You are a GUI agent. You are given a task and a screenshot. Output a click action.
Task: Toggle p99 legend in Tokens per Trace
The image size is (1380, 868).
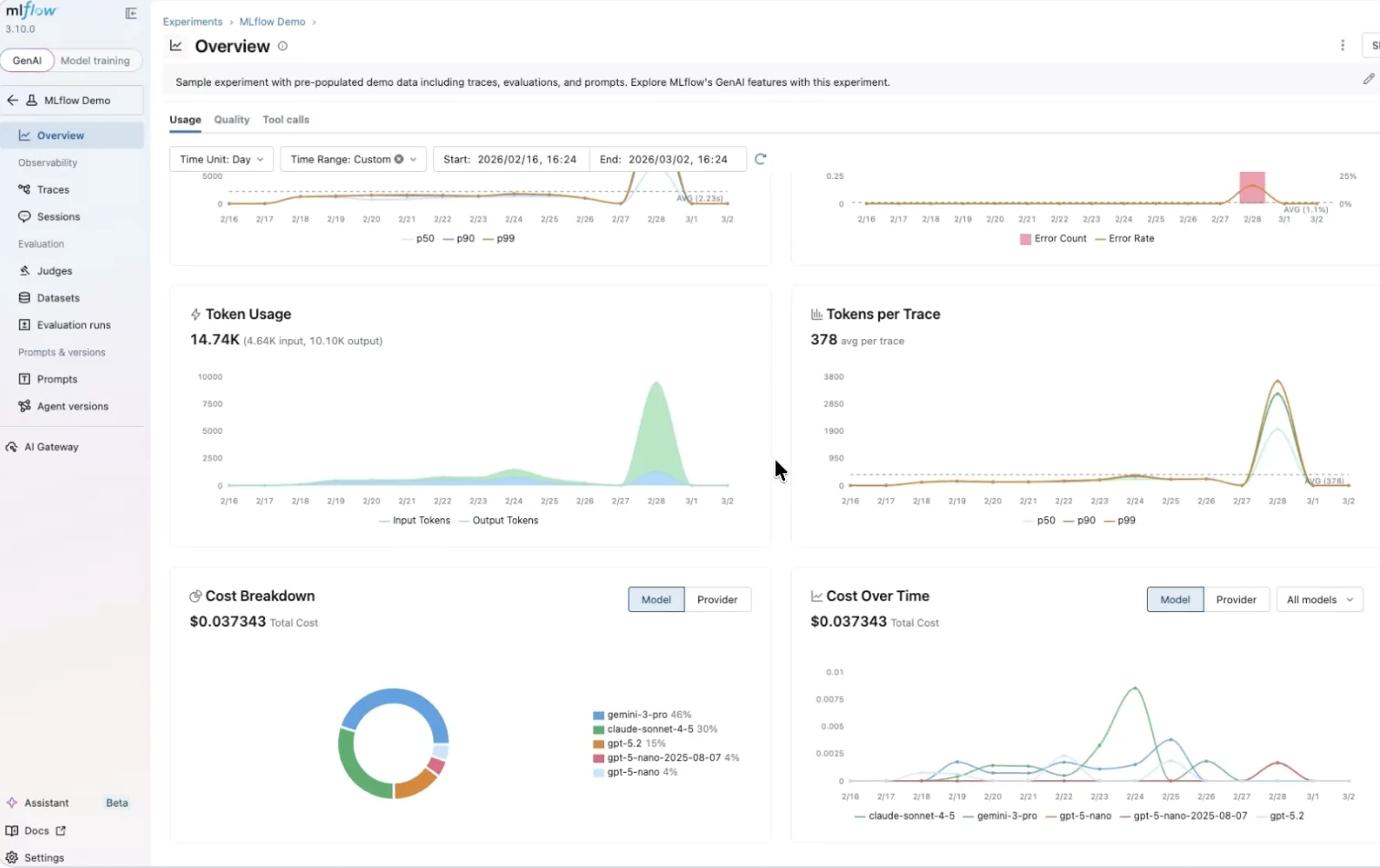coord(1120,521)
